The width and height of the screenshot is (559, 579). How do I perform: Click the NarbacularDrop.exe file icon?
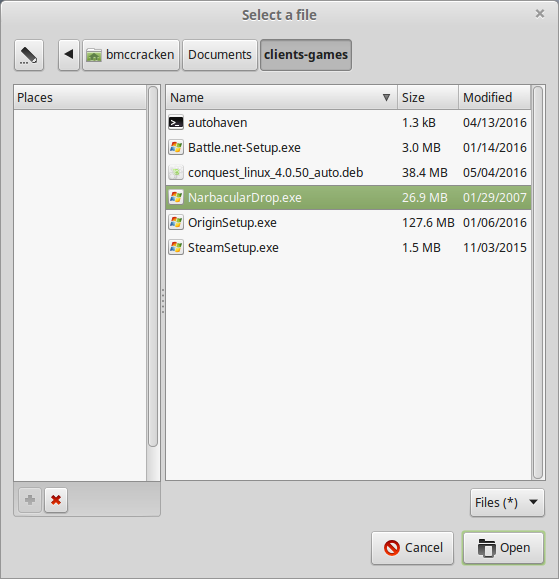click(176, 198)
